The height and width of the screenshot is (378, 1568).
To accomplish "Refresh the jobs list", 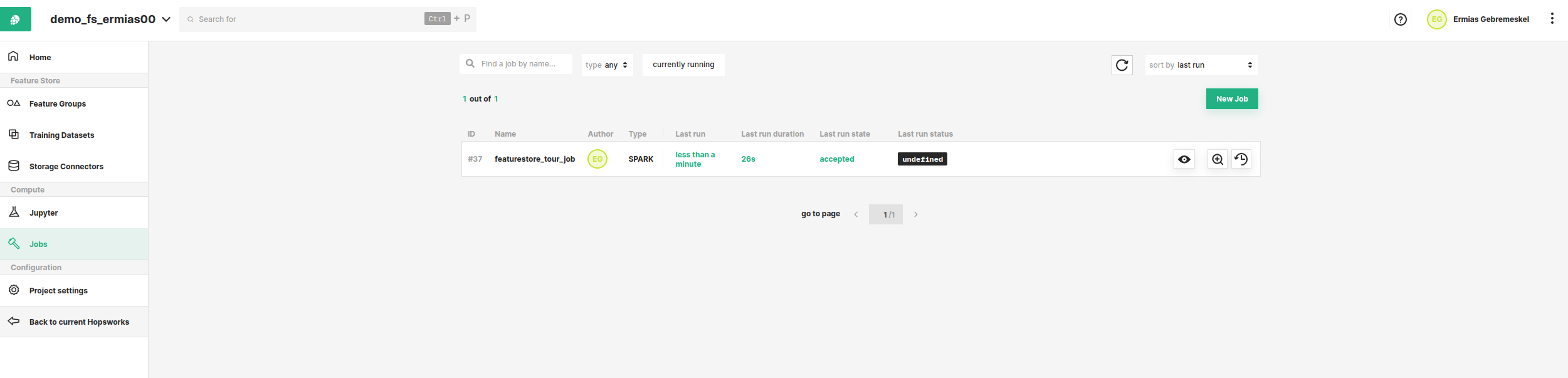I will (x=1122, y=65).
